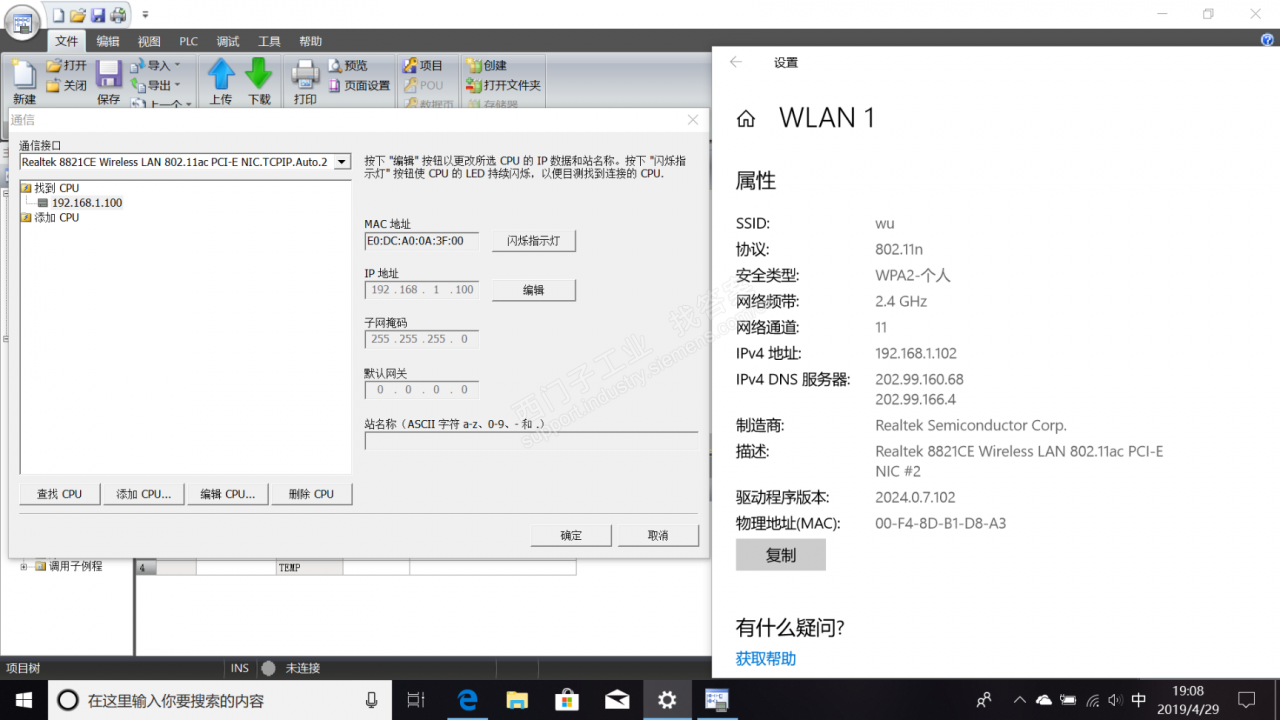Screen dimensions: 1280x720
Task: Open the 通信接口 network adapter dropdown
Action: click(x=342, y=162)
